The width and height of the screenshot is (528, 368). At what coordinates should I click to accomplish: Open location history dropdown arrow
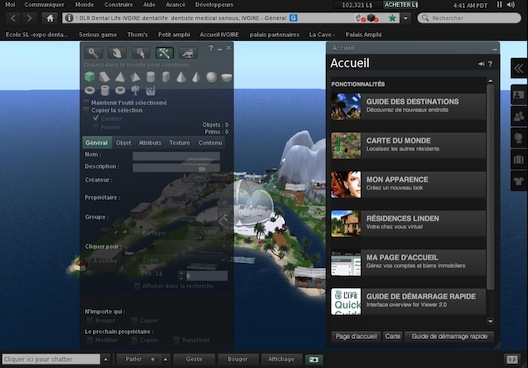pyautogui.click(x=406, y=18)
